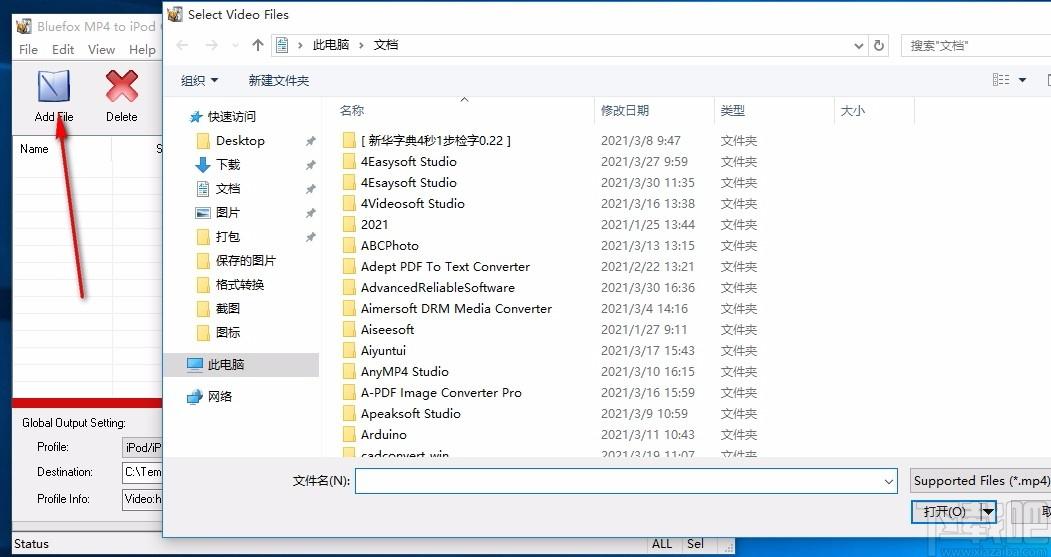
Task: Sort by the 大小 column header
Action: tap(853, 111)
